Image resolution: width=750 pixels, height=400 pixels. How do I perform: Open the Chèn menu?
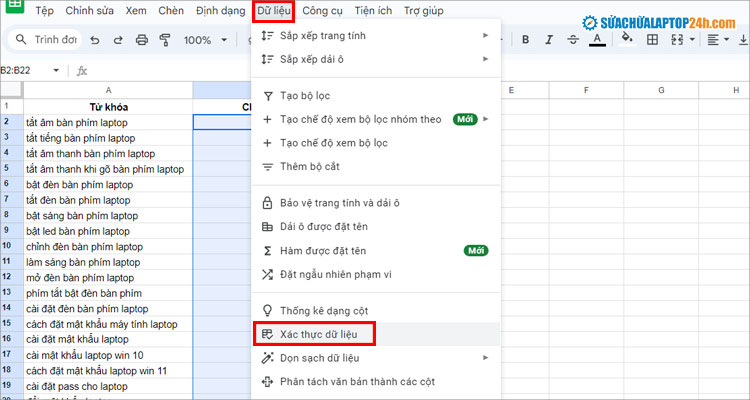[x=171, y=11]
